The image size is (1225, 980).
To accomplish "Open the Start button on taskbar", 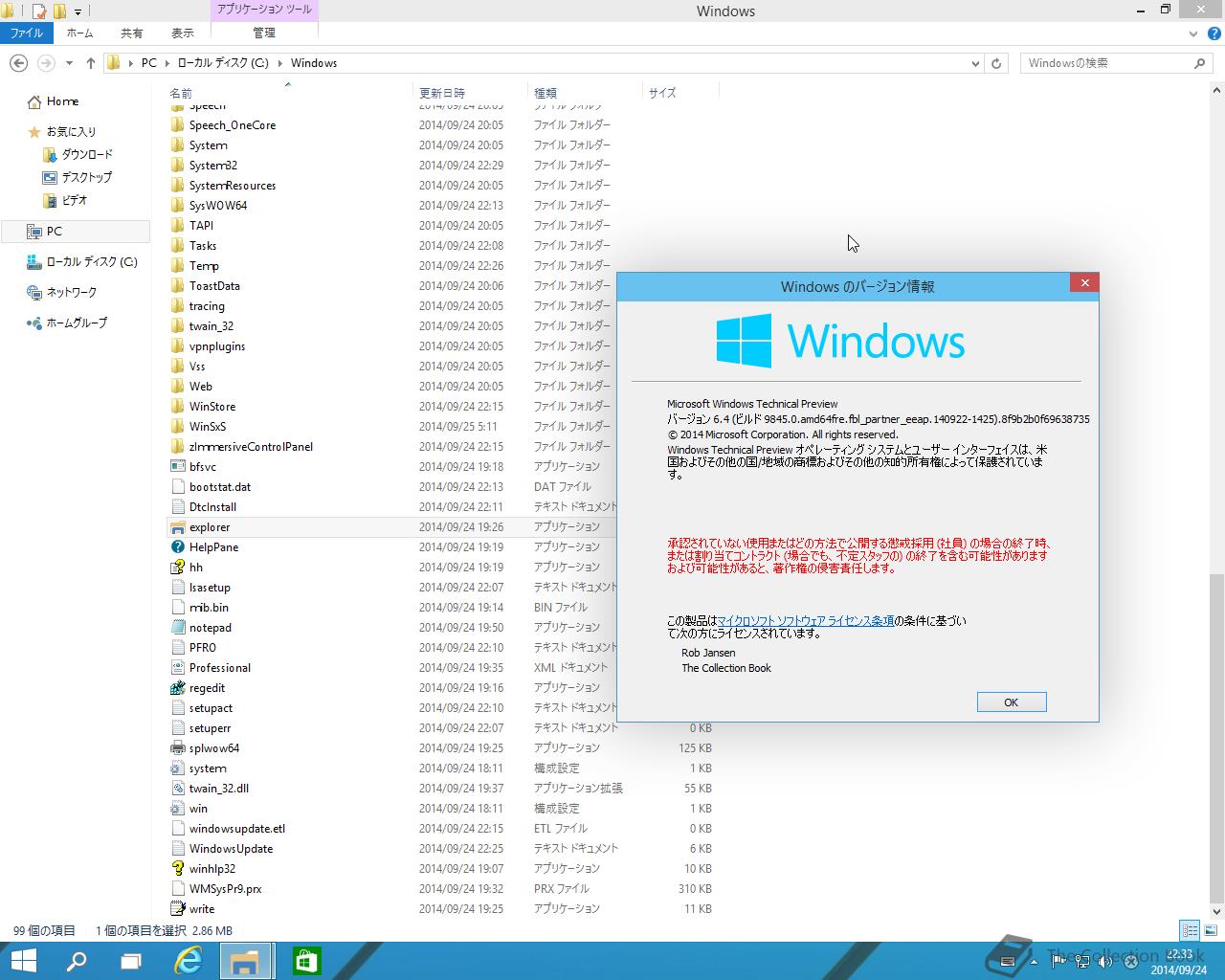I will tap(23, 961).
